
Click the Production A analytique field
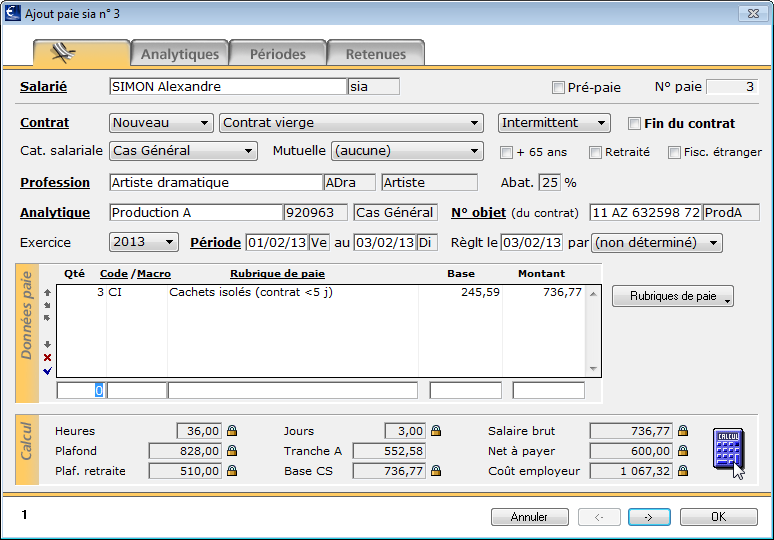pos(195,212)
